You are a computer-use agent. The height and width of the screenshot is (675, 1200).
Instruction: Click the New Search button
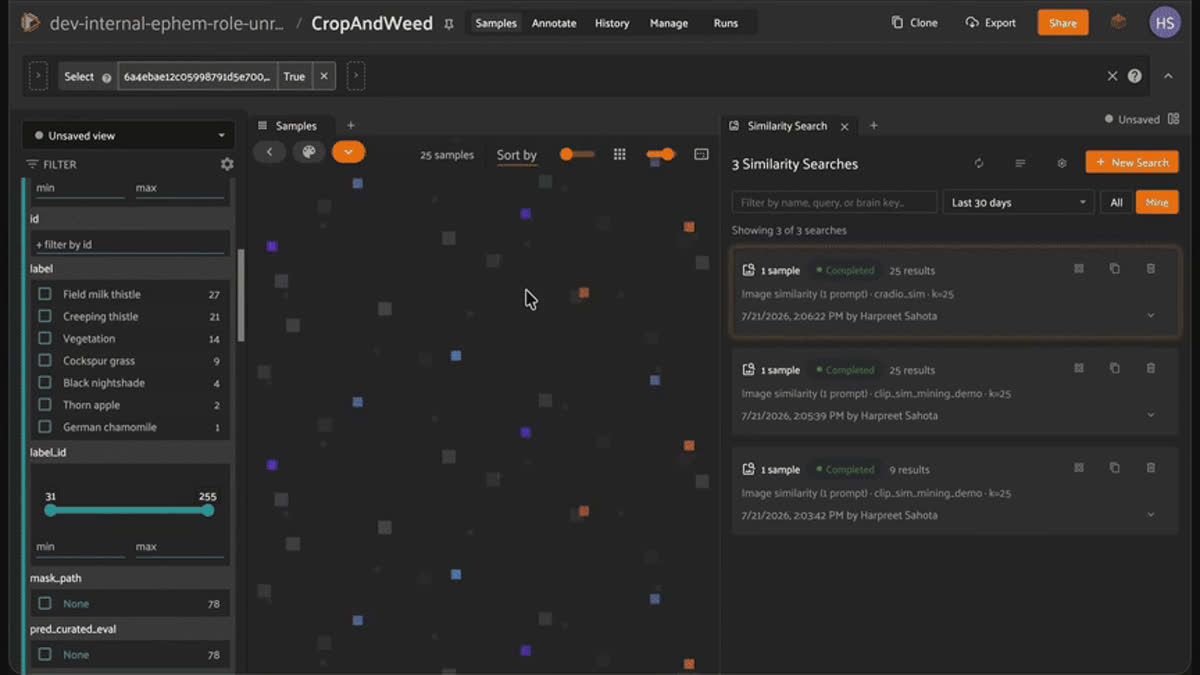click(x=1132, y=162)
